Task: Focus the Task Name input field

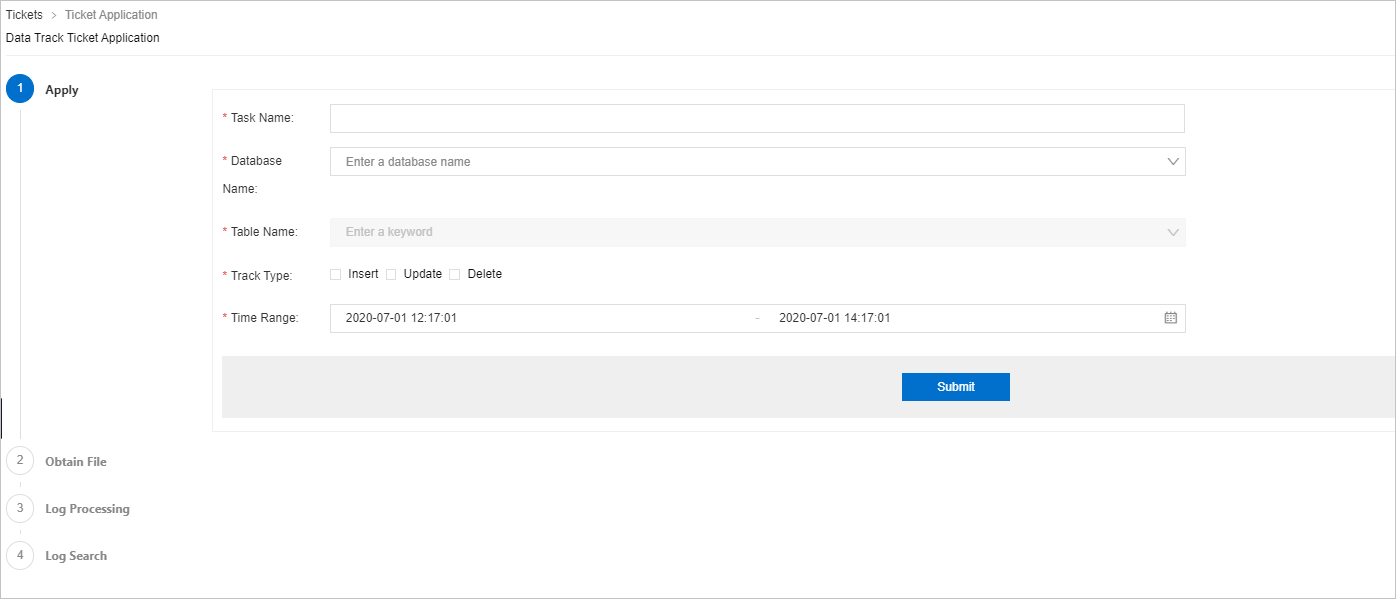Action: 757,118
